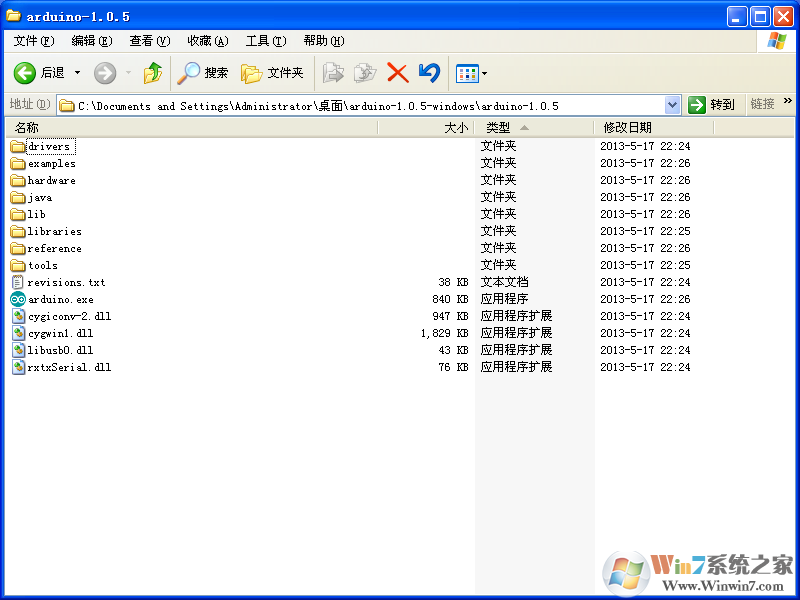Expand the Links (链接) toolbar chevron
The width and height of the screenshot is (800, 600).
[787, 102]
